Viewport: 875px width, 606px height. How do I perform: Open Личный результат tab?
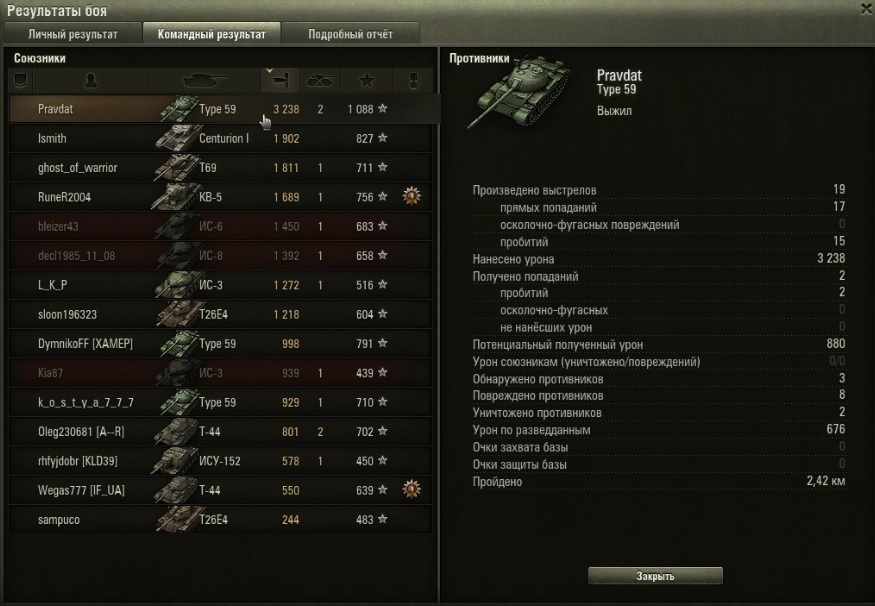tap(73, 34)
